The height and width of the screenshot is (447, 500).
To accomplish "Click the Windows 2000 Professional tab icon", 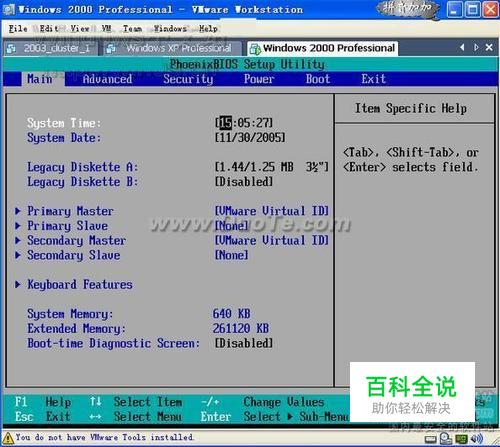I will 255,49.
